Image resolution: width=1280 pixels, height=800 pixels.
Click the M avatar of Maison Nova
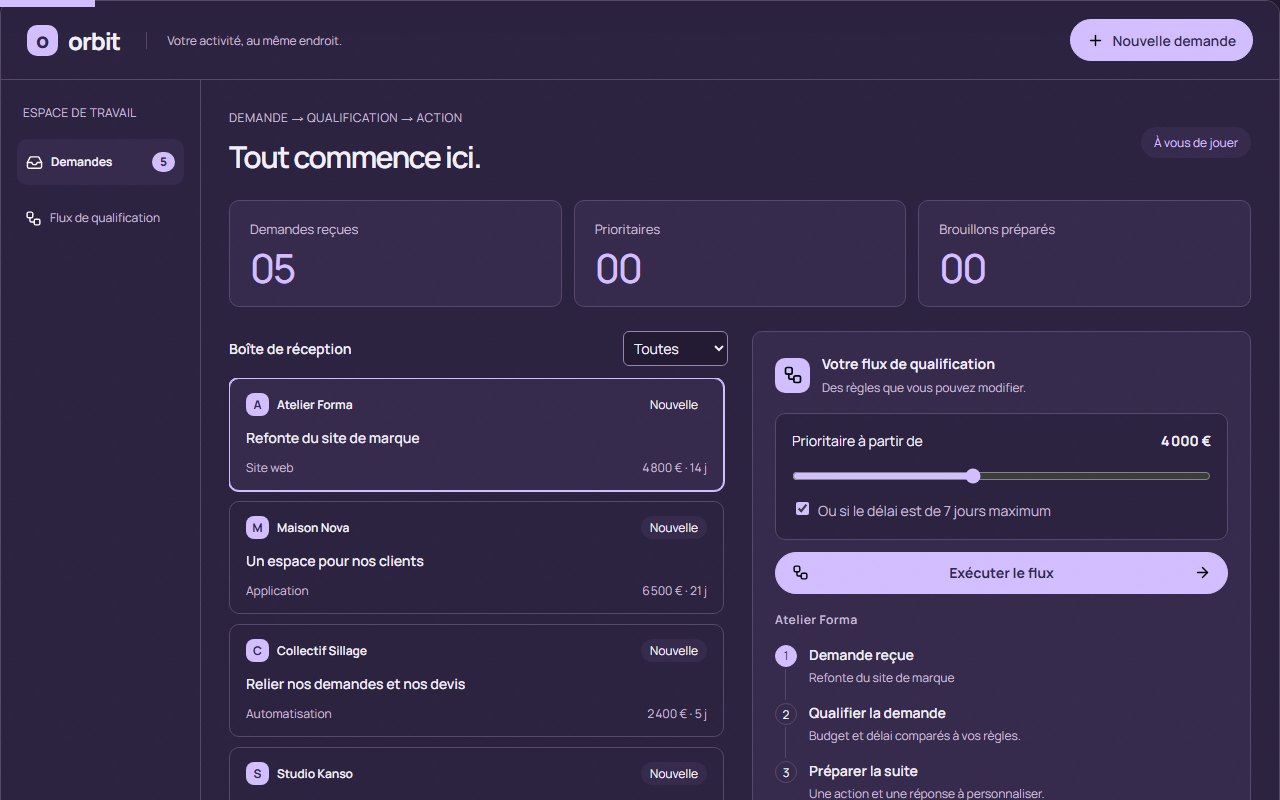point(257,528)
